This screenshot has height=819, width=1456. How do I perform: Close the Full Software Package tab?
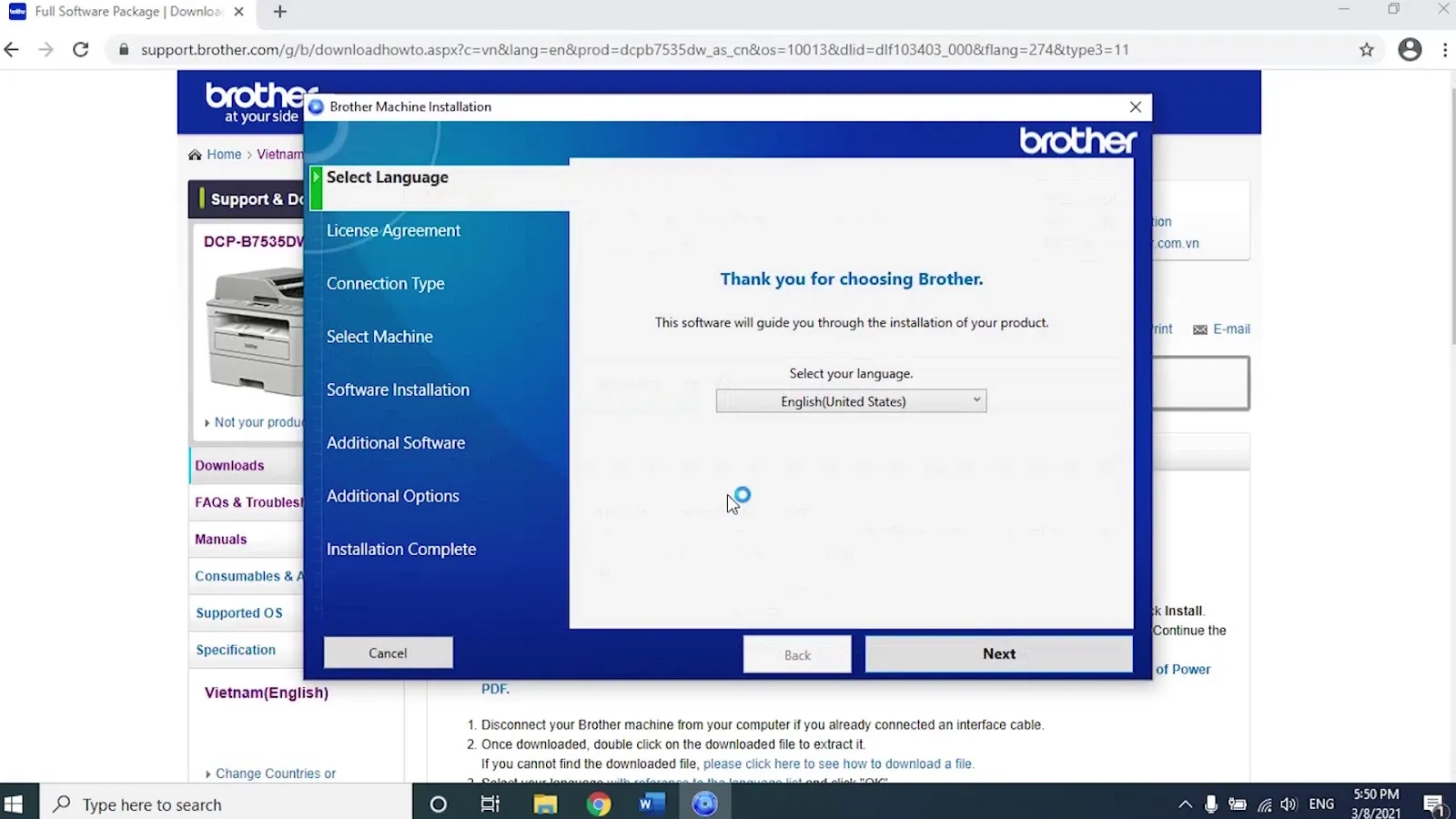tap(238, 12)
